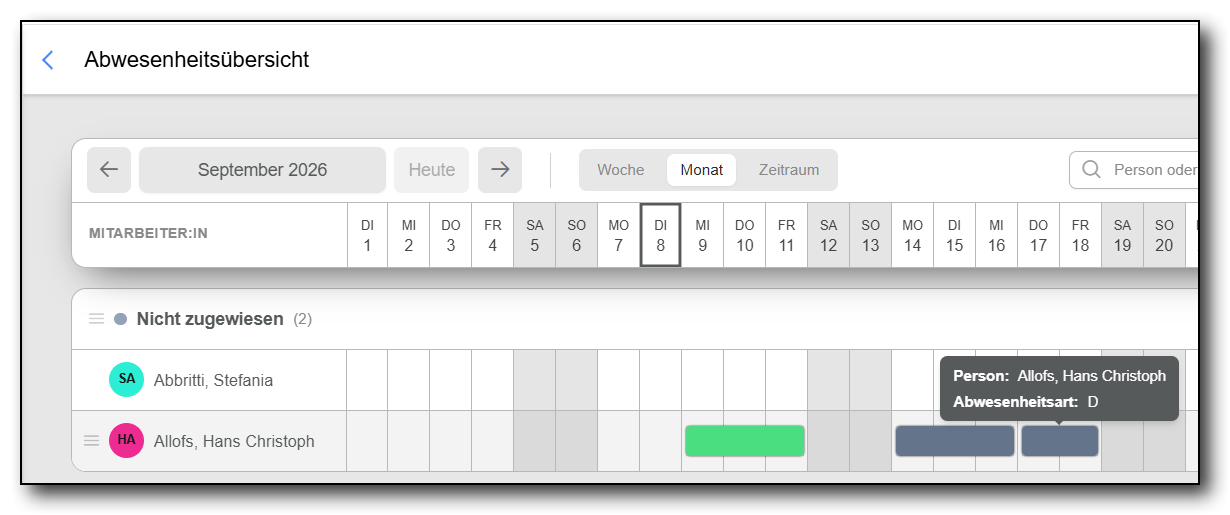
Task: Open employee Allofs, Hans Christoph
Action: (234, 441)
